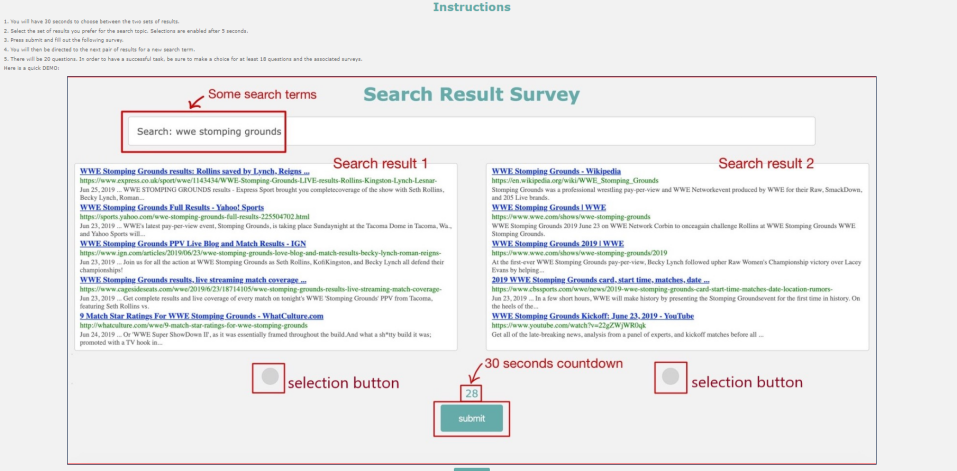Click the instruction line about 20 questions
Viewport: 957px width, 471px height.
[182, 59]
